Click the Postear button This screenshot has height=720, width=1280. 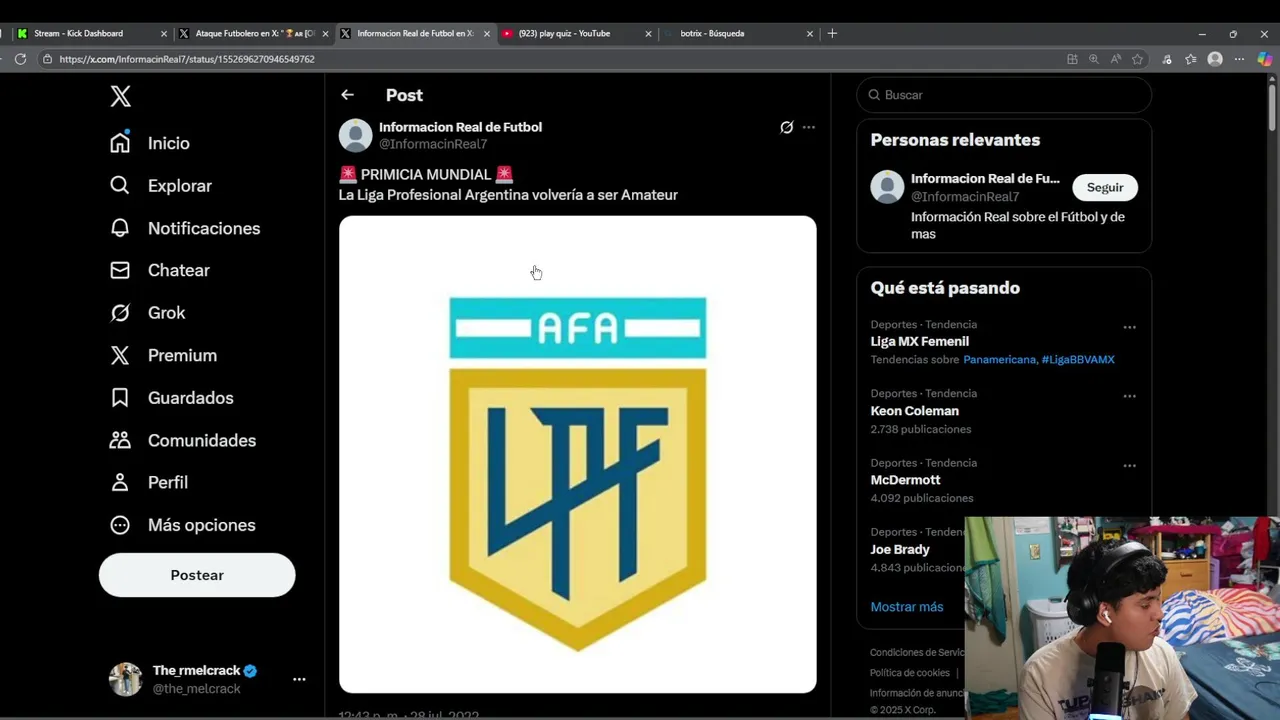coord(197,575)
